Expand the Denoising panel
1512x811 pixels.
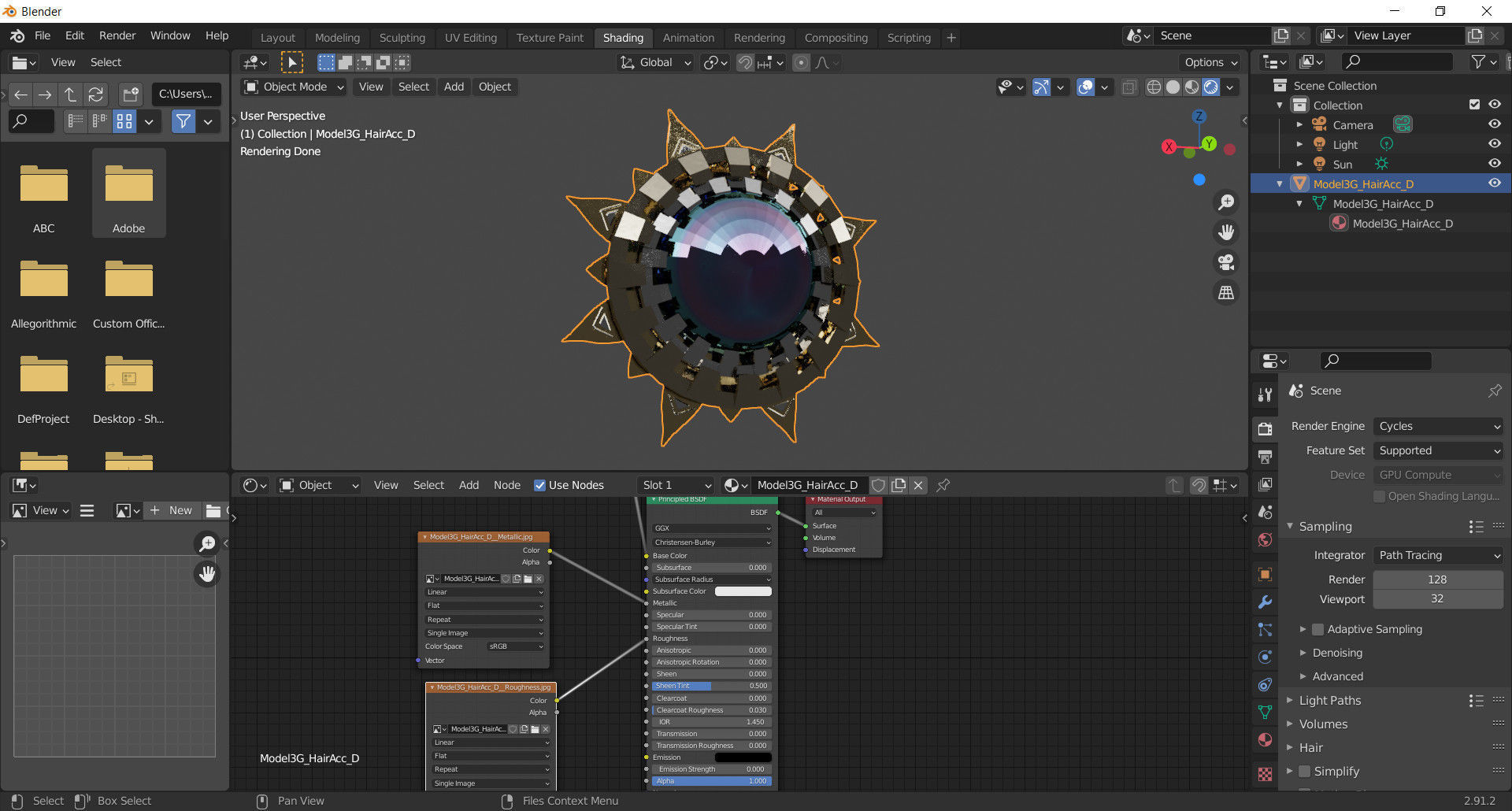tap(1337, 653)
